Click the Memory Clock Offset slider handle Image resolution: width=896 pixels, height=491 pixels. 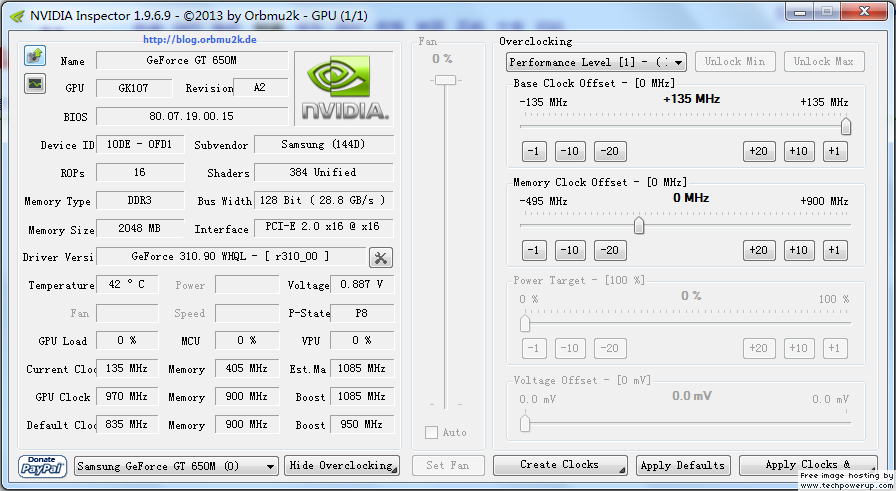coord(639,226)
